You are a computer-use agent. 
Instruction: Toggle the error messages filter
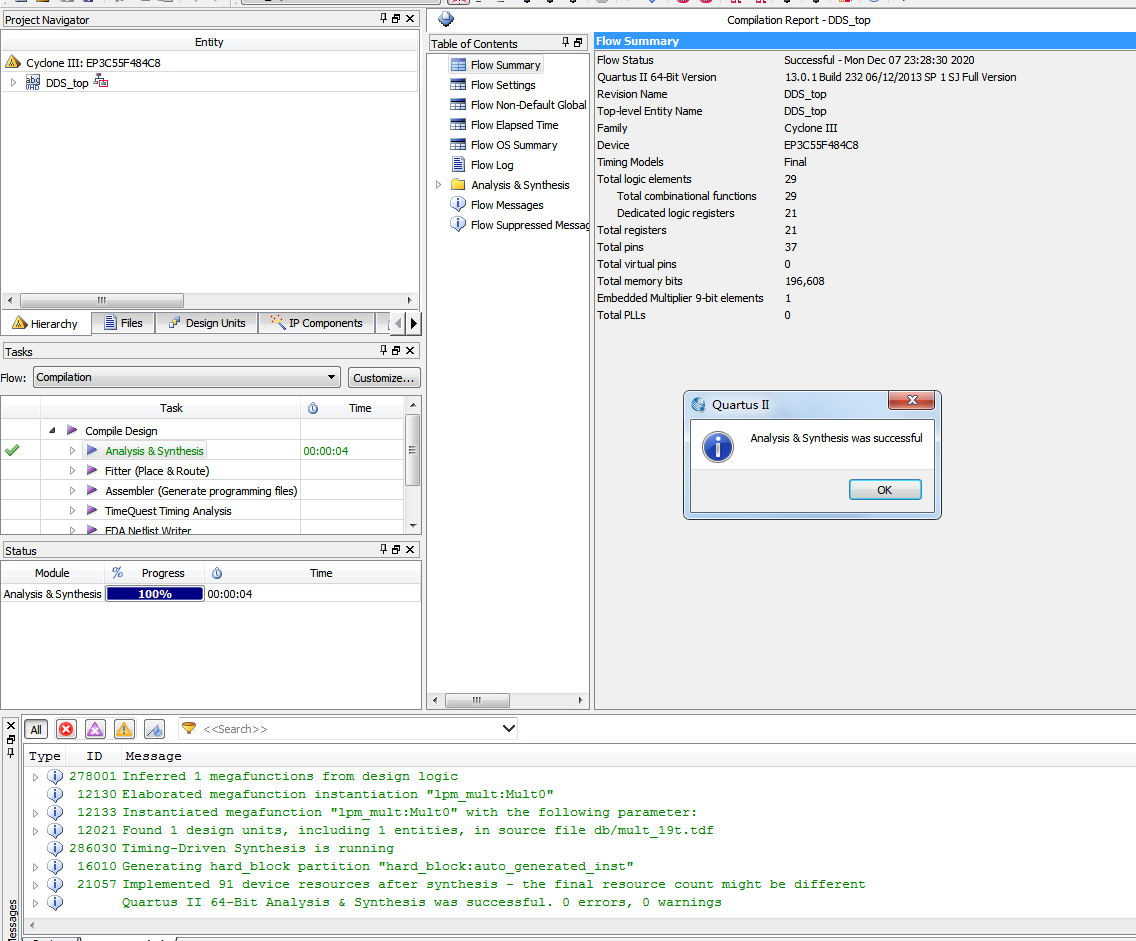click(x=66, y=730)
